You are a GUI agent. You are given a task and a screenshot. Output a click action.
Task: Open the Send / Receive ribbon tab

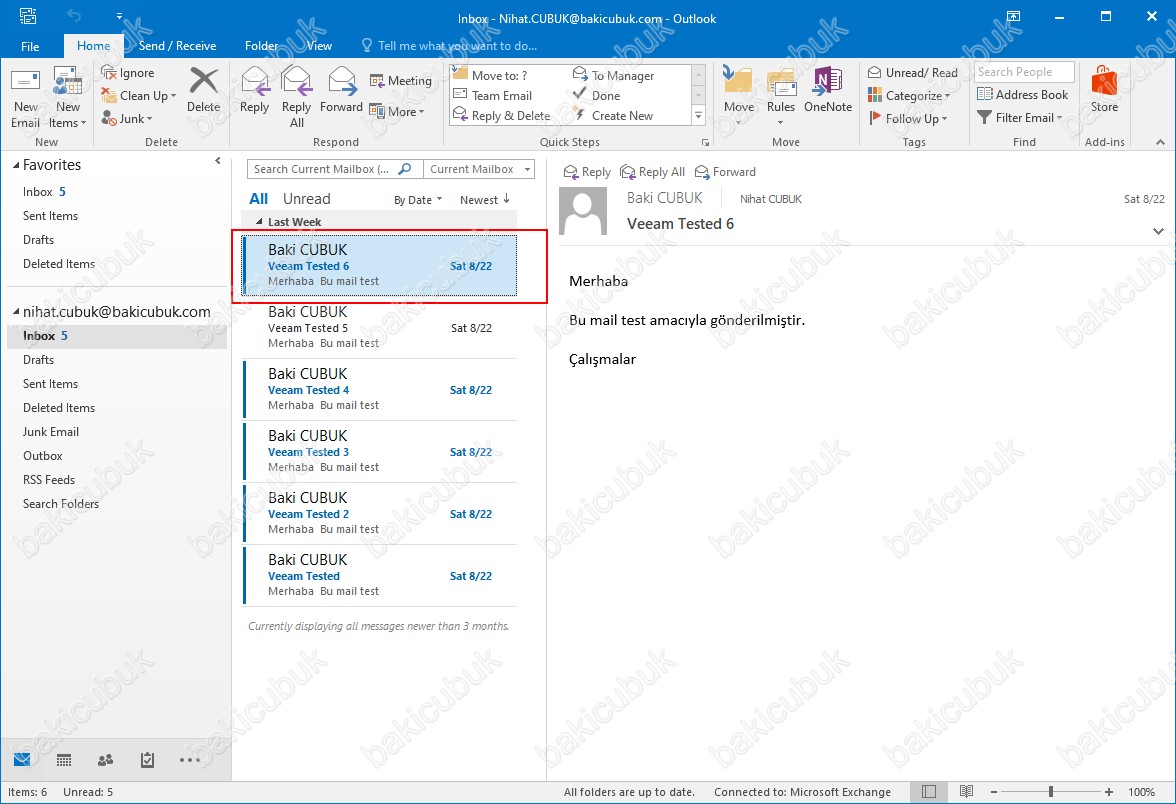tap(177, 46)
